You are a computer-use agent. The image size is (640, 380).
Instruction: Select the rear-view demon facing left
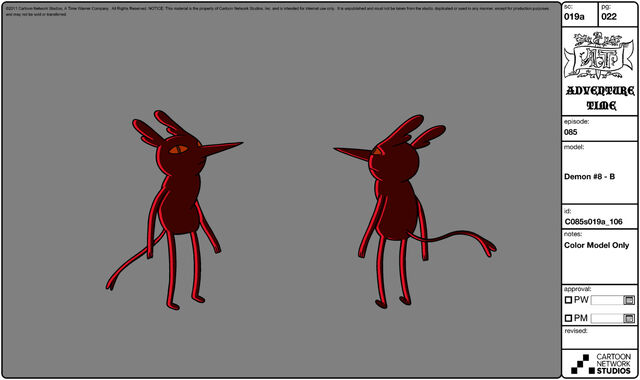pyautogui.click(x=415, y=211)
